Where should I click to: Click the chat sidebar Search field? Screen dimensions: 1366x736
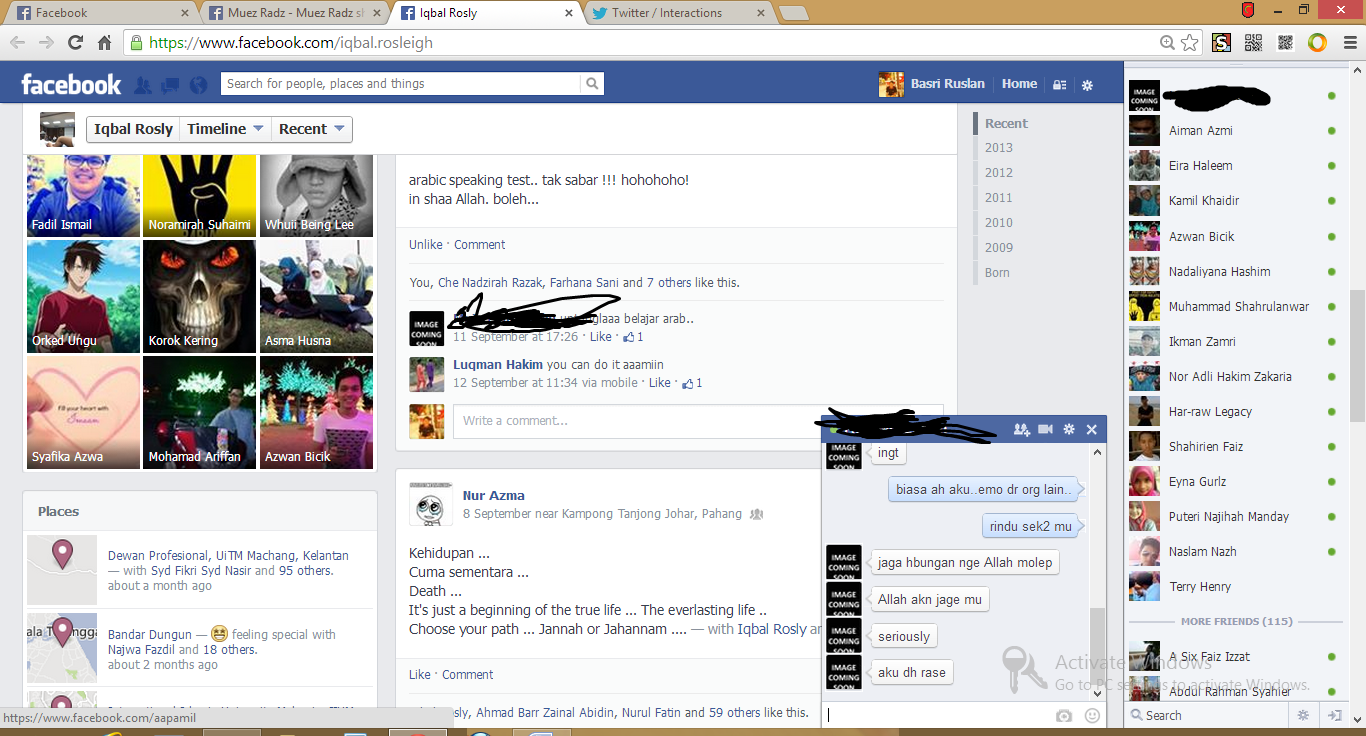[1206, 715]
